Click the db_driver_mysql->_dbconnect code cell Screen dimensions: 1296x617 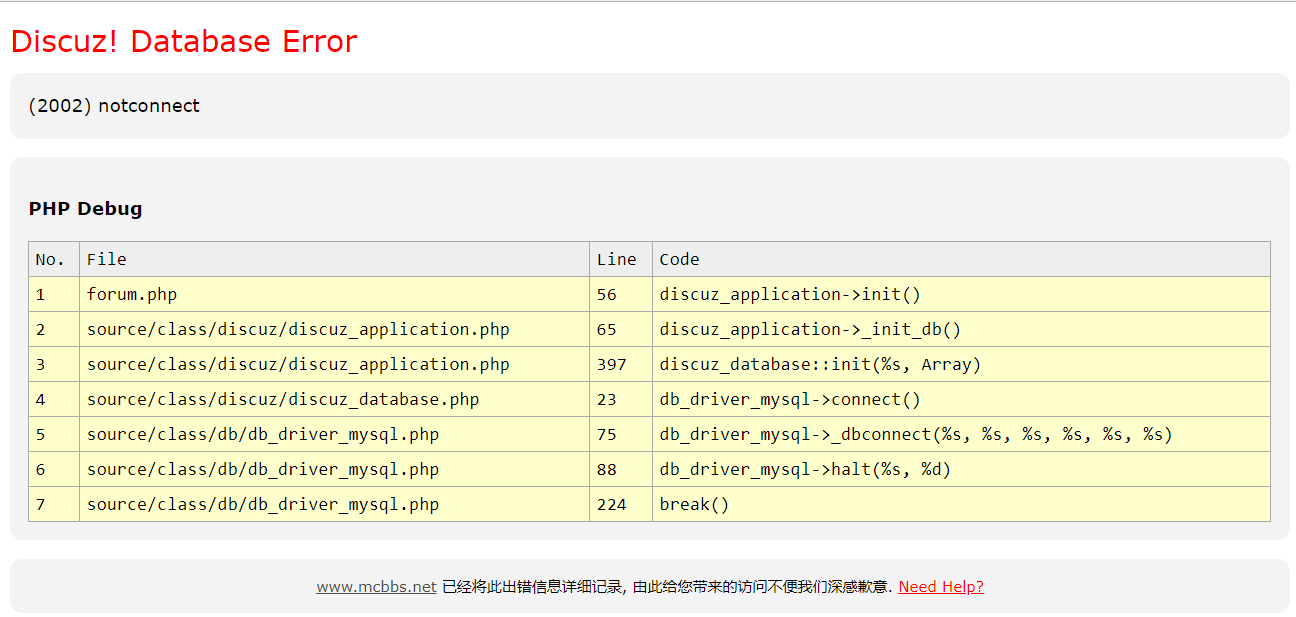pos(915,435)
